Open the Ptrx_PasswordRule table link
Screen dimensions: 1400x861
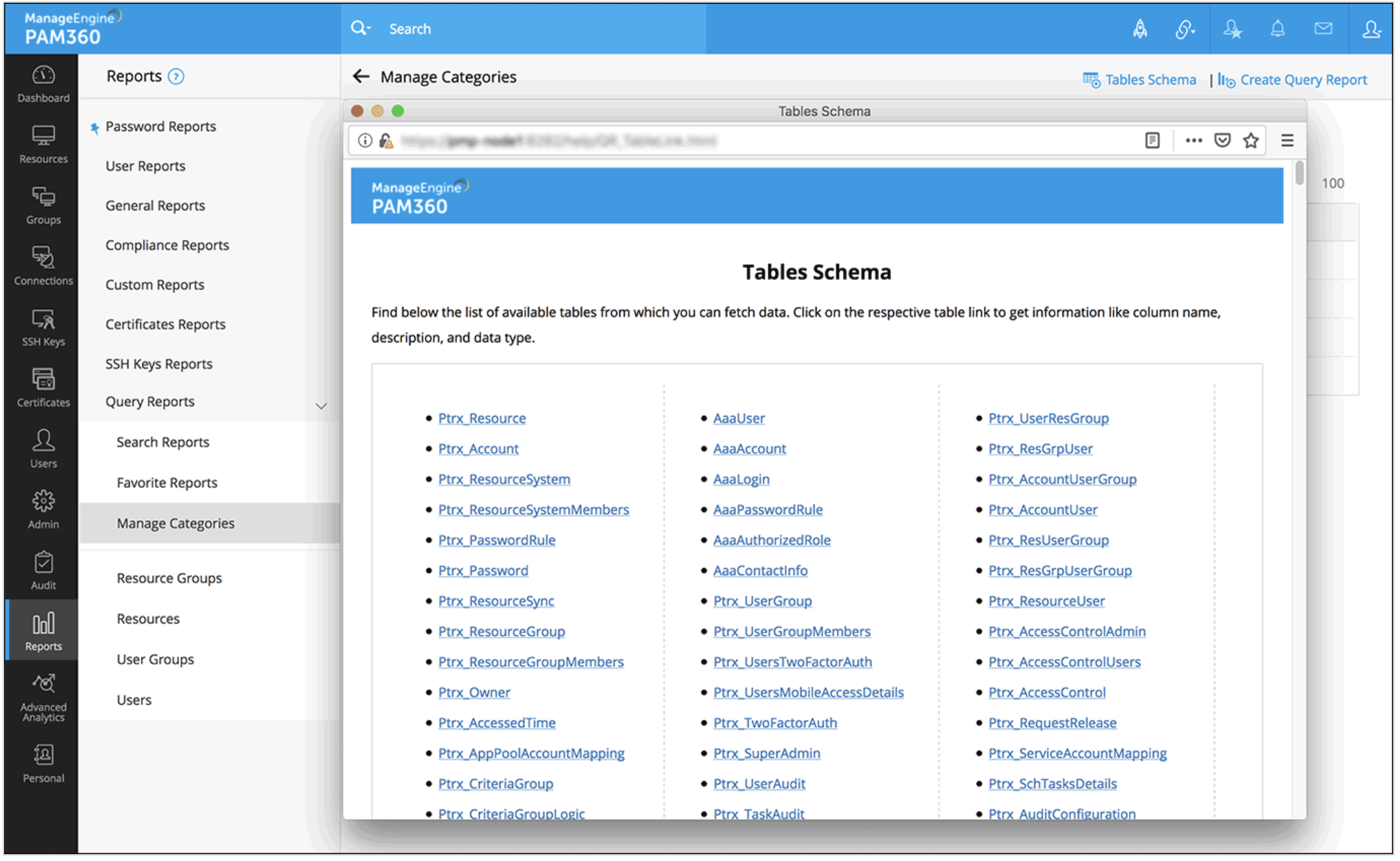point(497,540)
